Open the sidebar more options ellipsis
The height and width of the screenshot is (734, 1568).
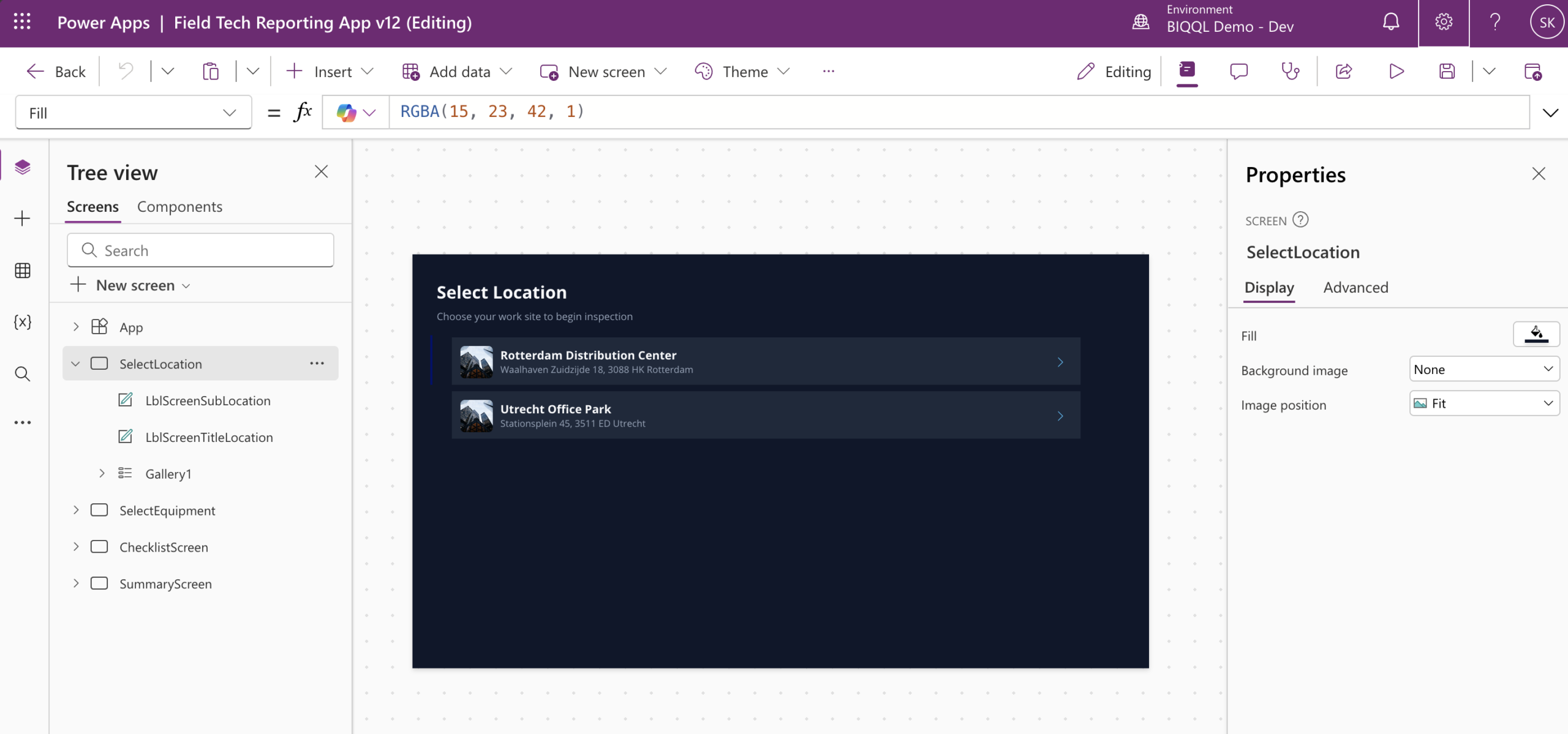pos(23,422)
